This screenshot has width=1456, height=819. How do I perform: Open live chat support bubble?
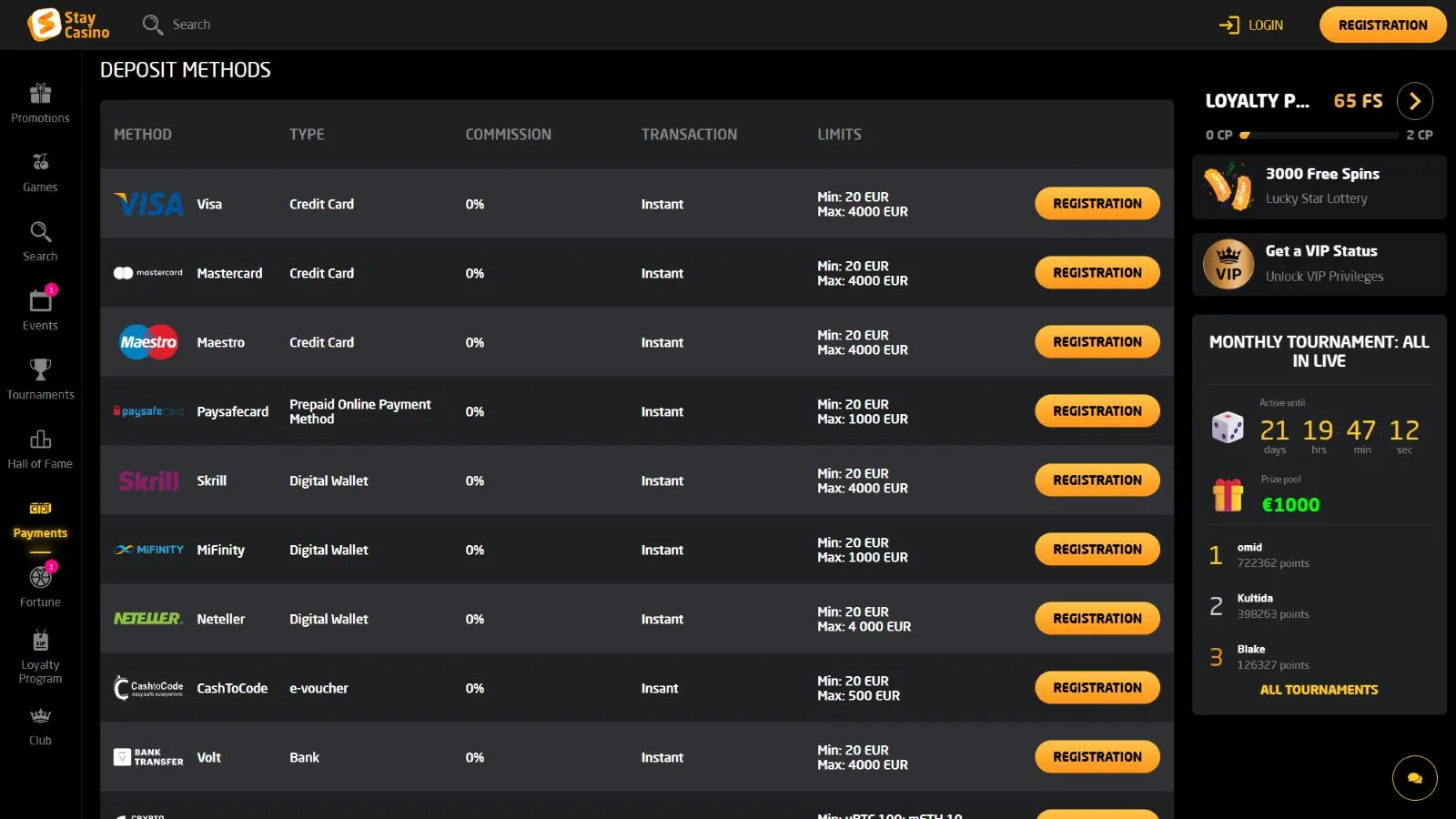coord(1414,778)
